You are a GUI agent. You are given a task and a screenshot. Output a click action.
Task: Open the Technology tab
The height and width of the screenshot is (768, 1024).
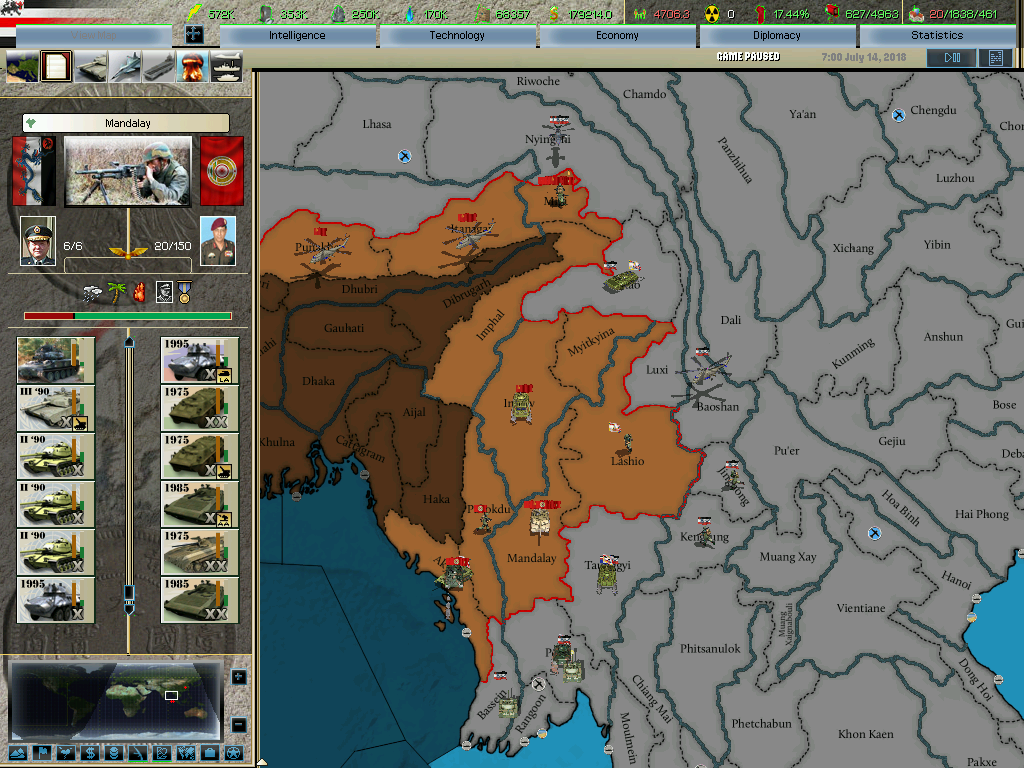click(x=457, y=35)
